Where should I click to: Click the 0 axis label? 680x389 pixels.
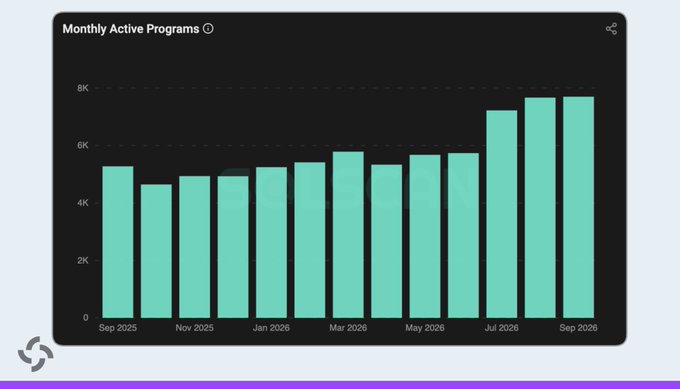click(x=85, y=317)
